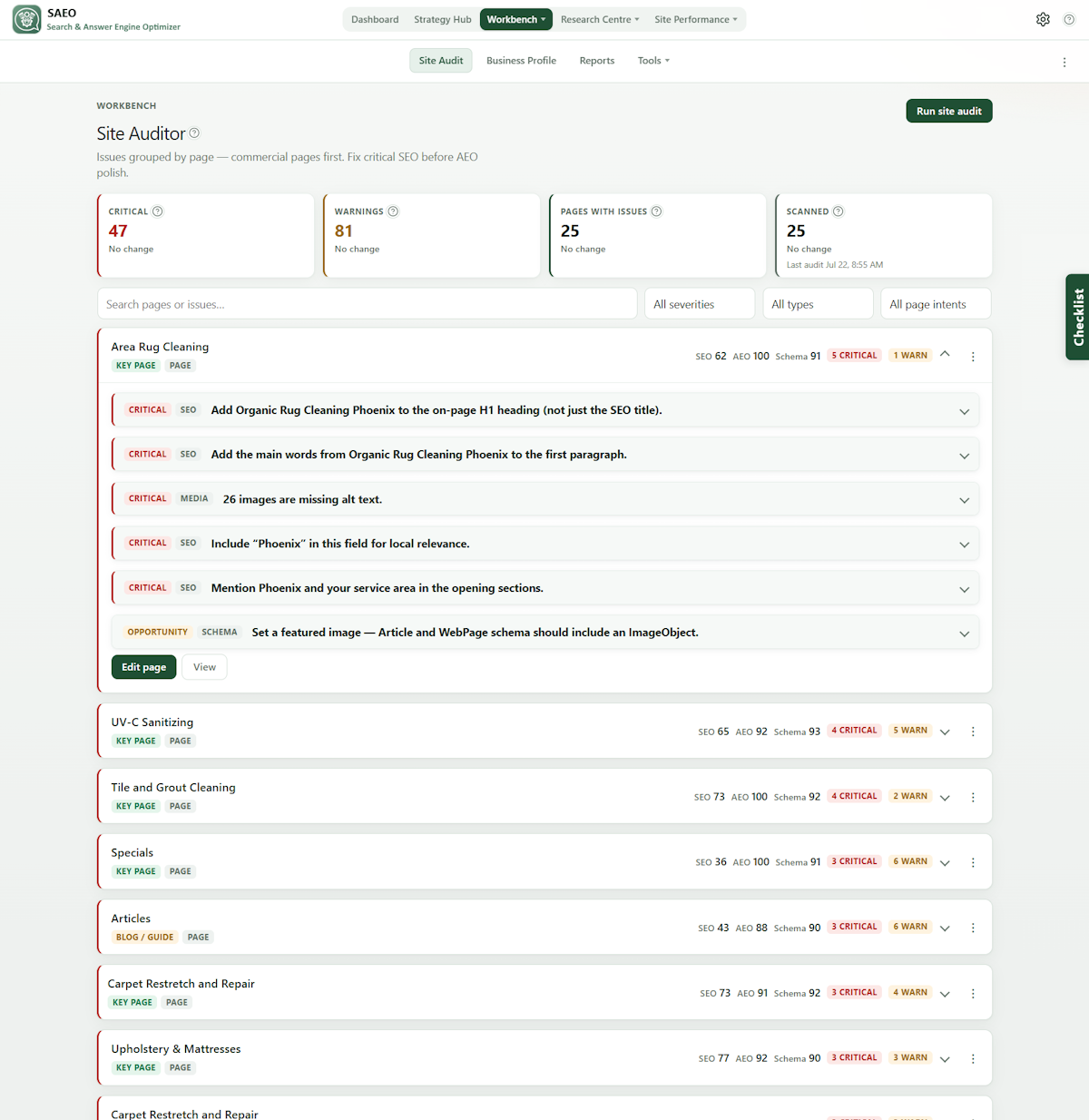Open the Research Centre menu
This screenshot has width=1089, height=1120.
click(x=600, y=19)
